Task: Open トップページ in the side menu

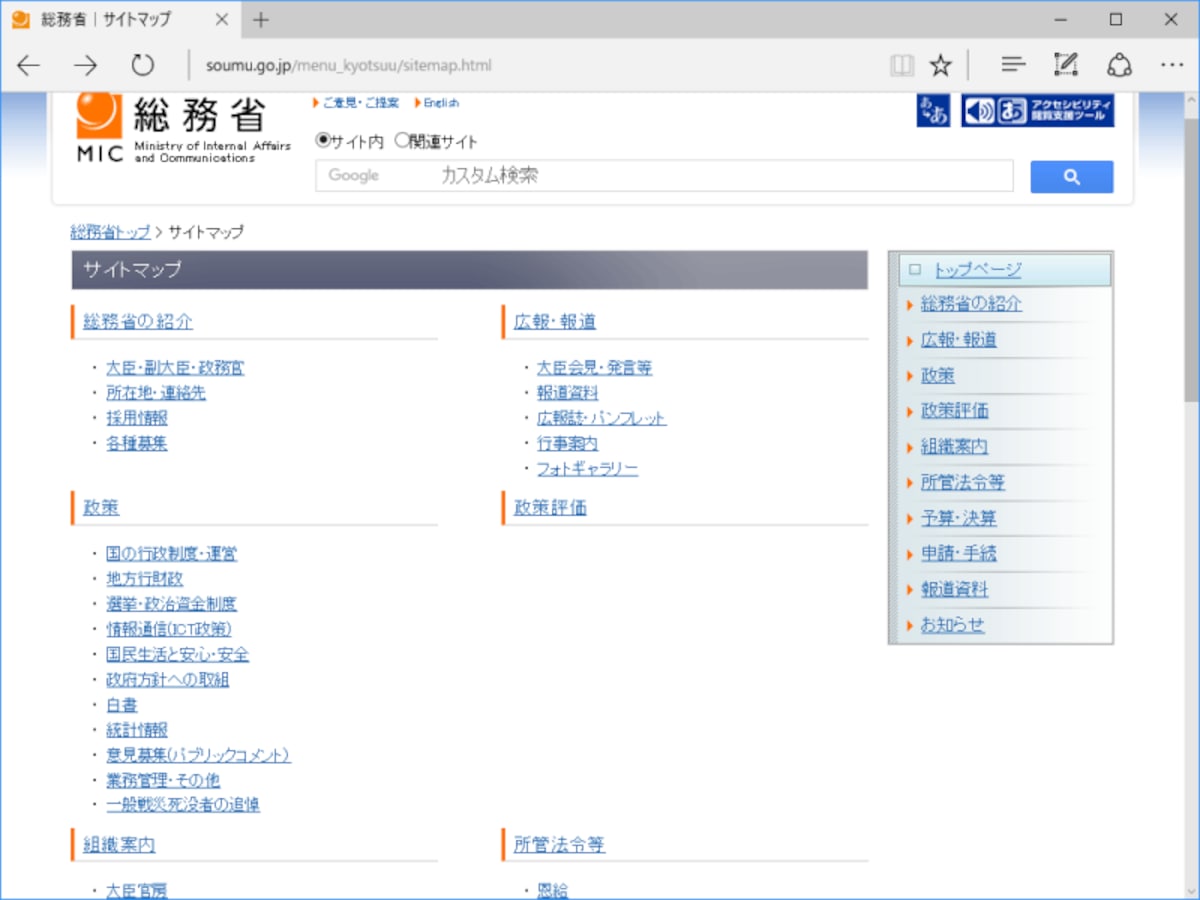Action: click(978, 270)
